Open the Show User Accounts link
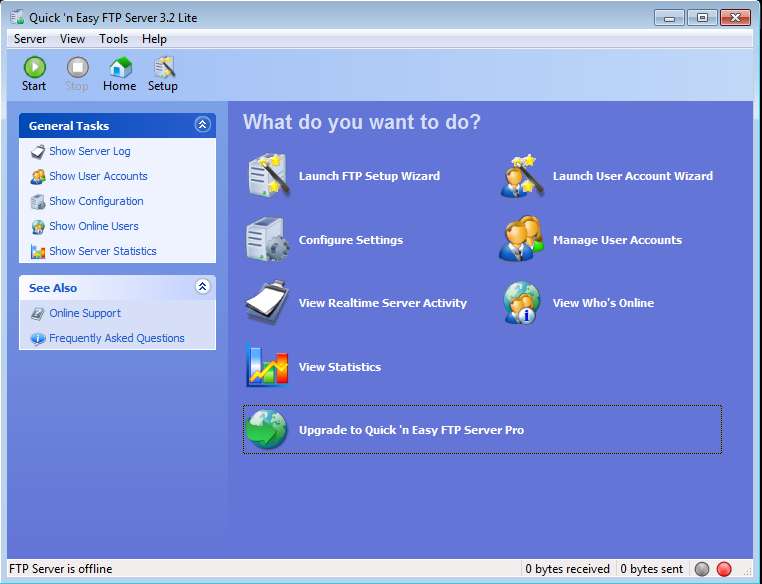The height and width of the screenshot is (584, 762). click(98, 176)
